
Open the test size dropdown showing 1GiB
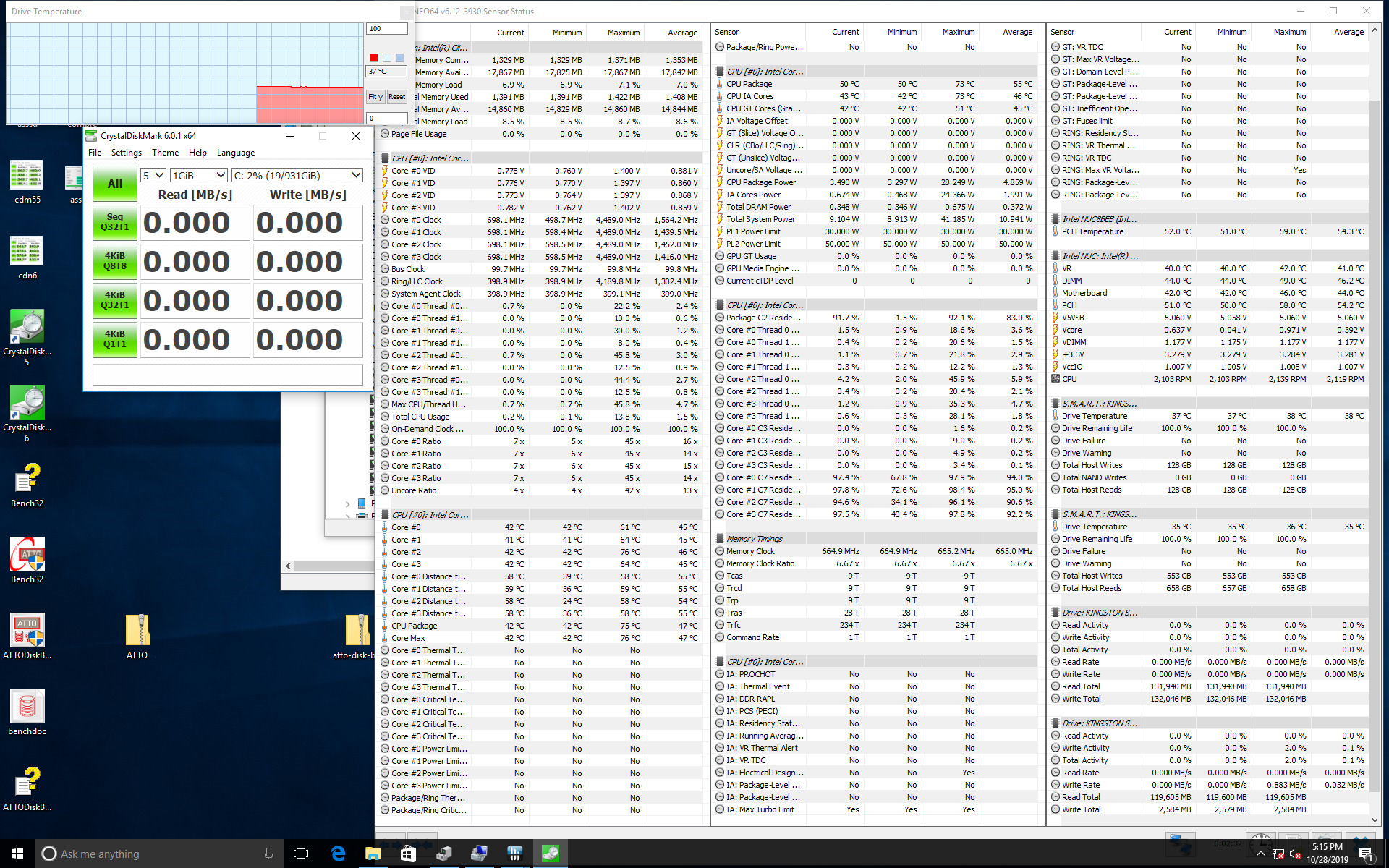pyautogui.click(x=199, y=175)
